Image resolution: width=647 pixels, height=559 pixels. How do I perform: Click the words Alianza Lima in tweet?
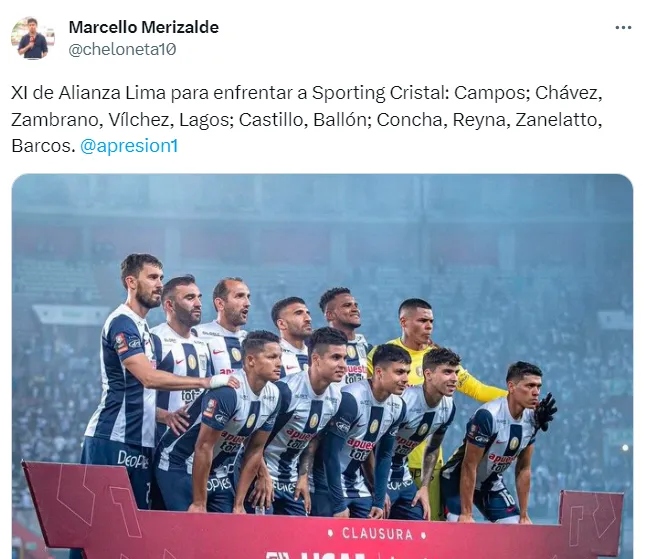112,93
